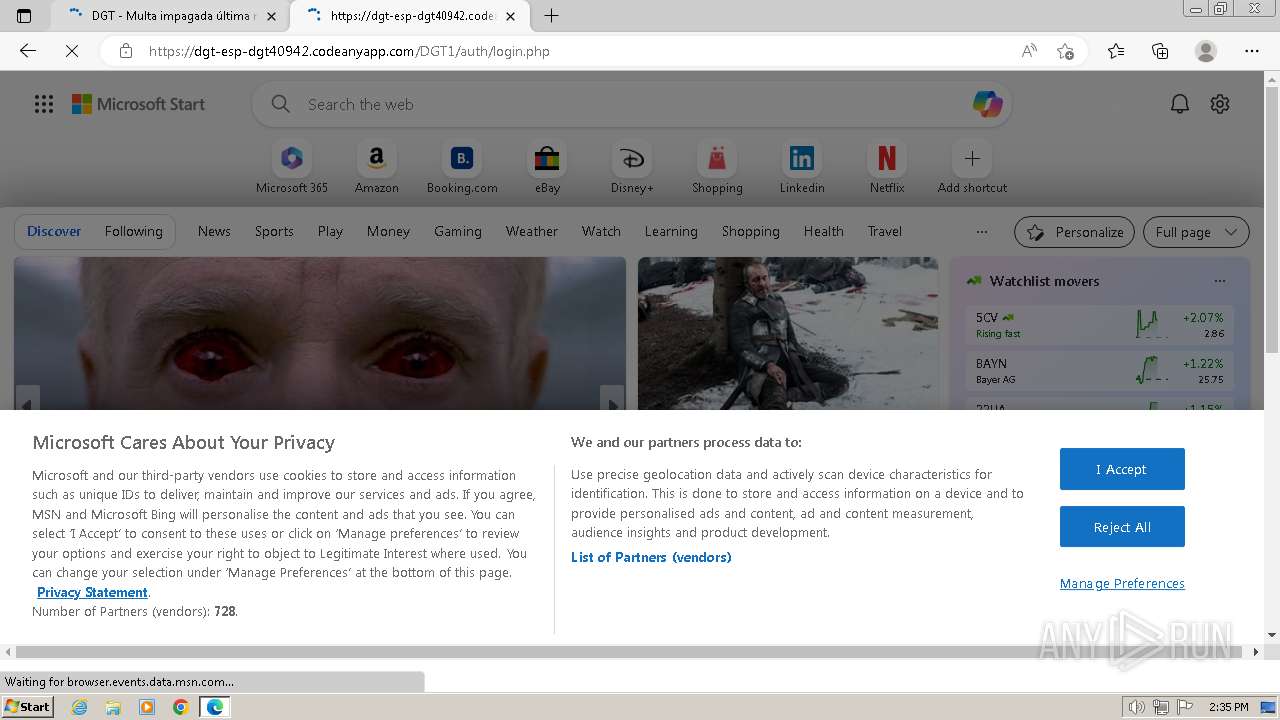Click the Reject All button
The image size is (1280, 720).
[1122, 527]
